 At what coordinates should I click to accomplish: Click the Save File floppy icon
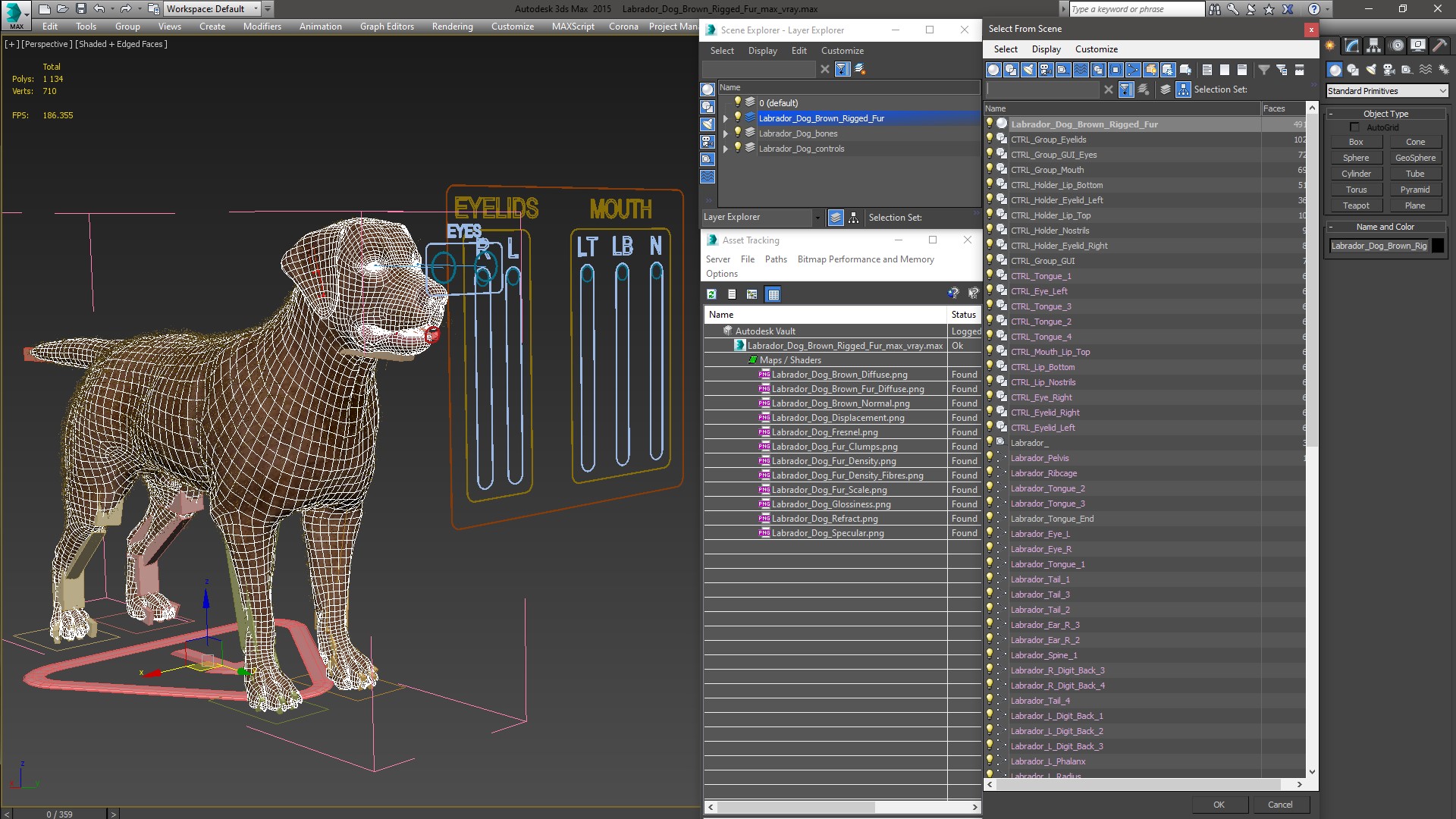[x=80, y=9]
